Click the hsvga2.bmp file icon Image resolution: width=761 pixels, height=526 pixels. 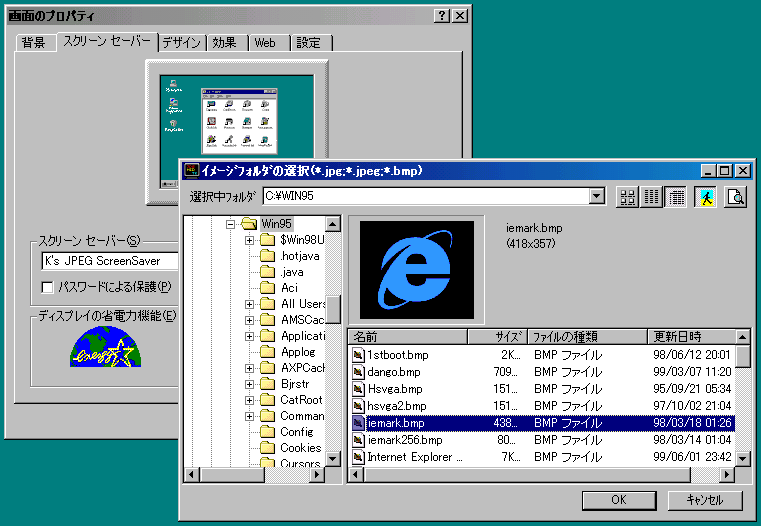pos(358,406)
